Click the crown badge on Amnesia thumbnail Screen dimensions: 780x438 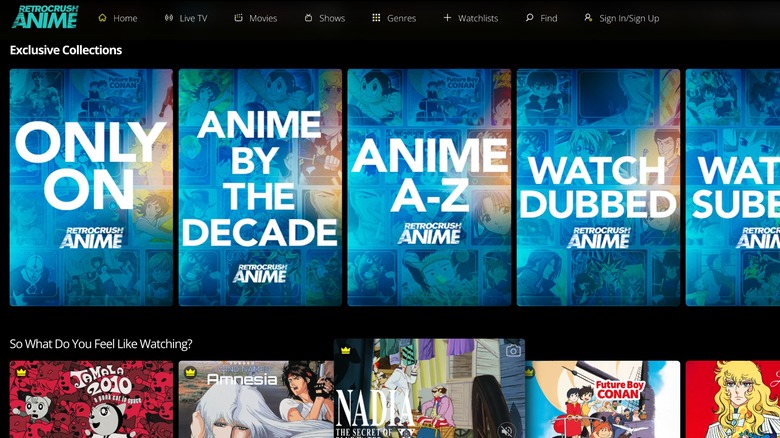click(190, 372)
